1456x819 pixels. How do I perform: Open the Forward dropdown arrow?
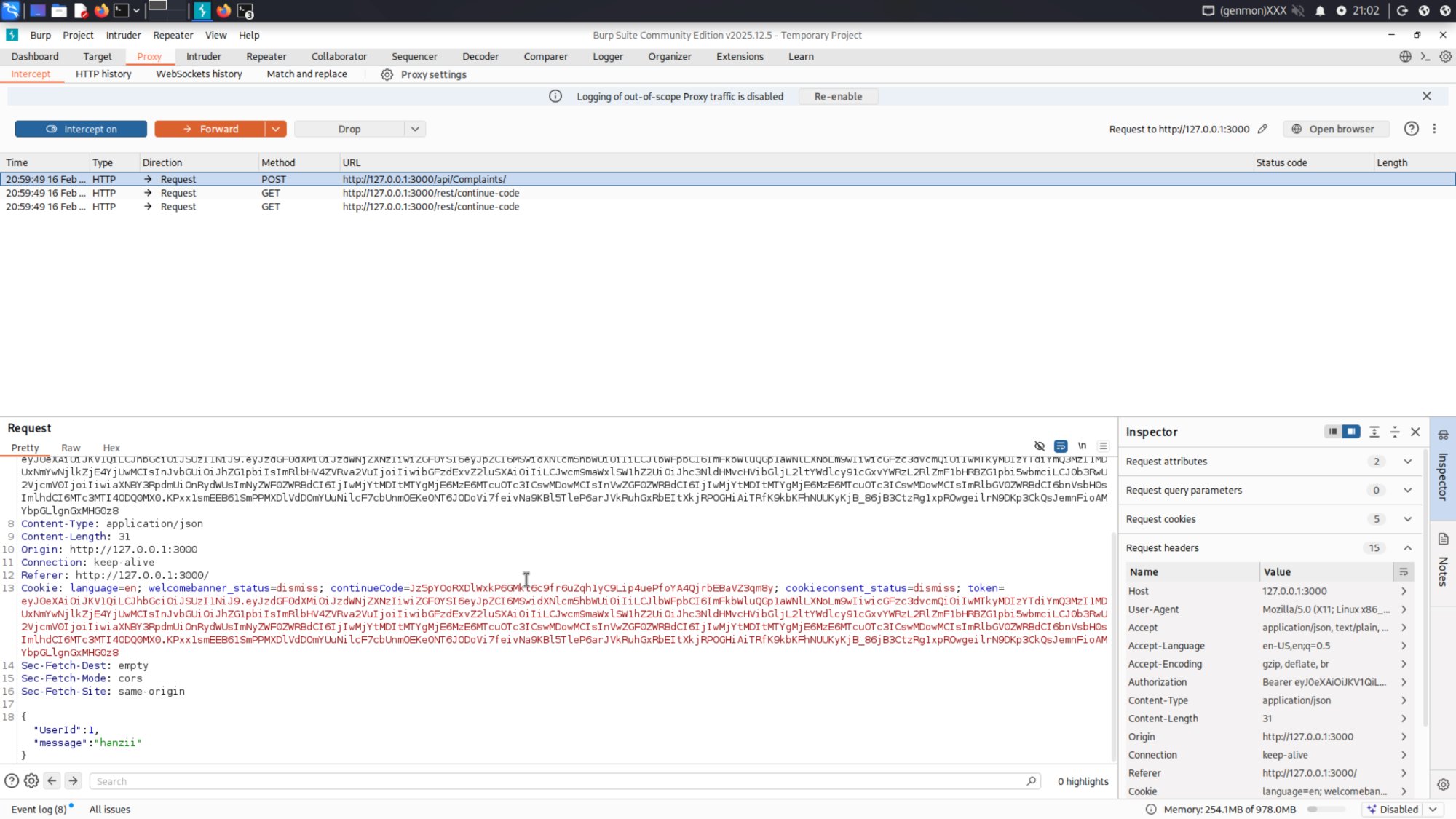pyautogui.click(x=276, y=129)
